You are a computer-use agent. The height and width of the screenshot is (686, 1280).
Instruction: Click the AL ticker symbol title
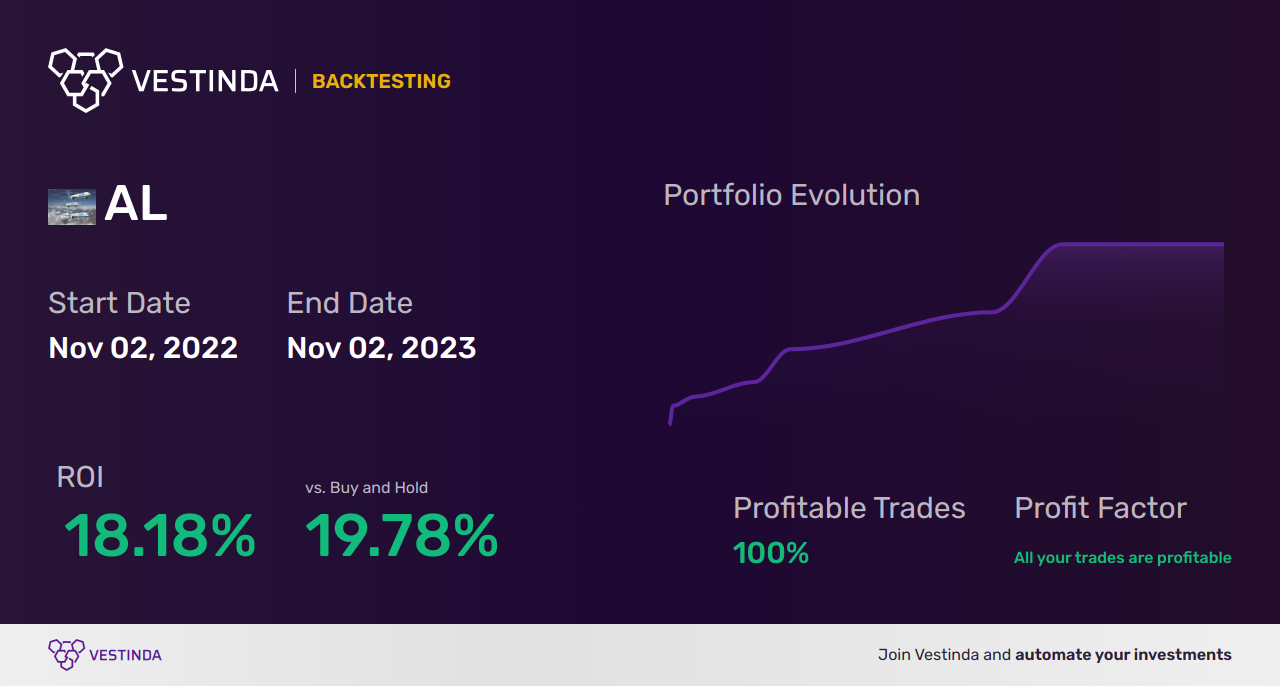(136, 205)
